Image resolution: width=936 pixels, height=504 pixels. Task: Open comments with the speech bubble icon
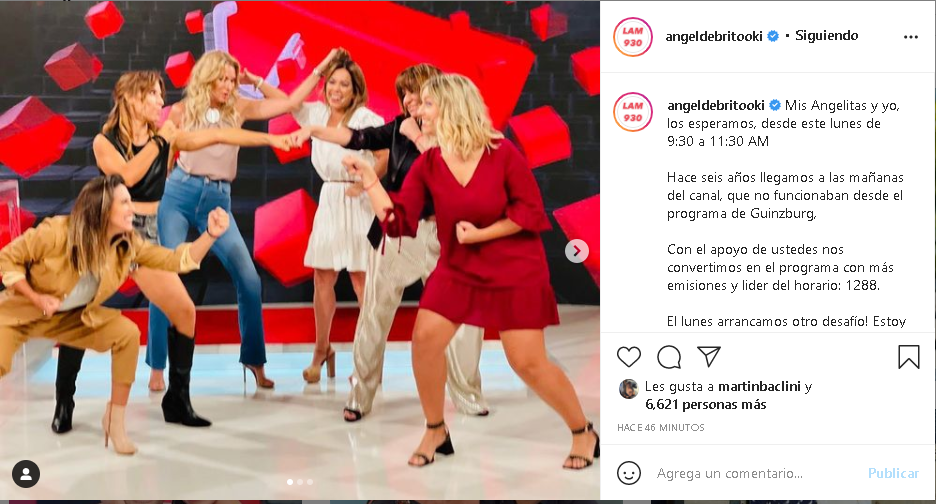coord(669,357)
